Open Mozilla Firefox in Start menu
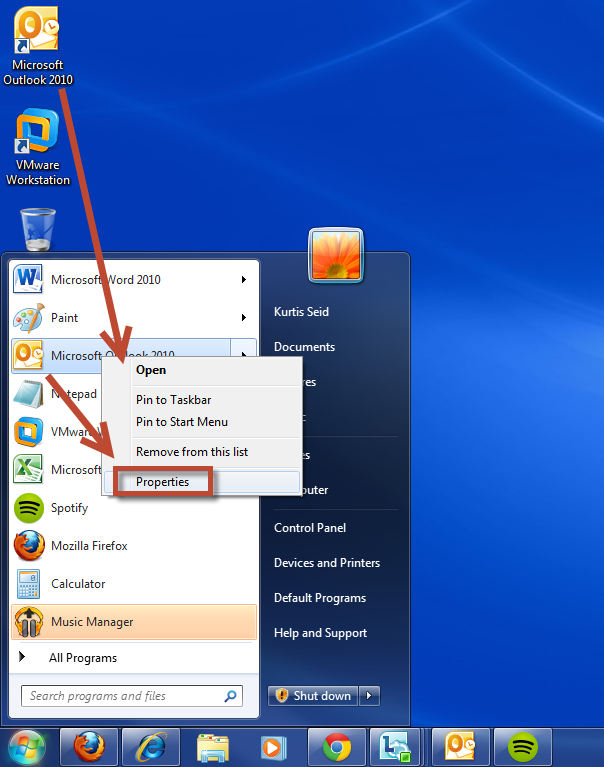The width and height of the screenshot is (604, 767). (x=88, y=546)
